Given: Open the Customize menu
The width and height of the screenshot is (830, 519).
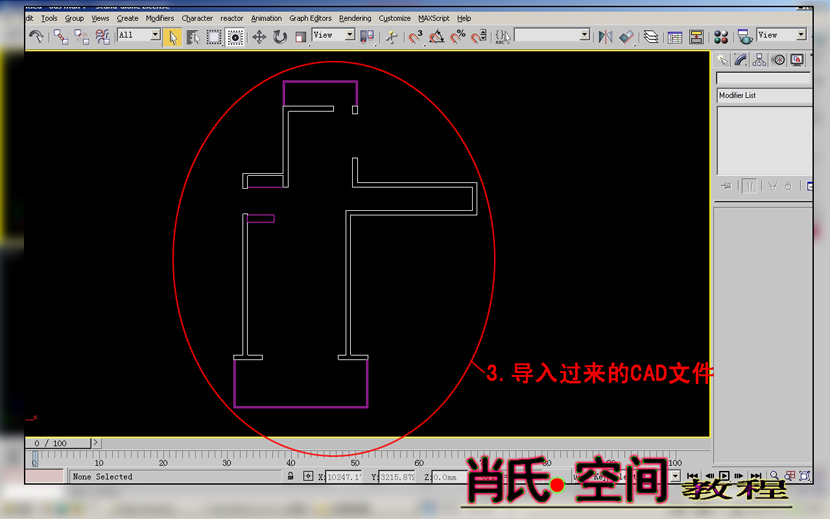Looking at the screenshot, I should [x=394, y=18].
